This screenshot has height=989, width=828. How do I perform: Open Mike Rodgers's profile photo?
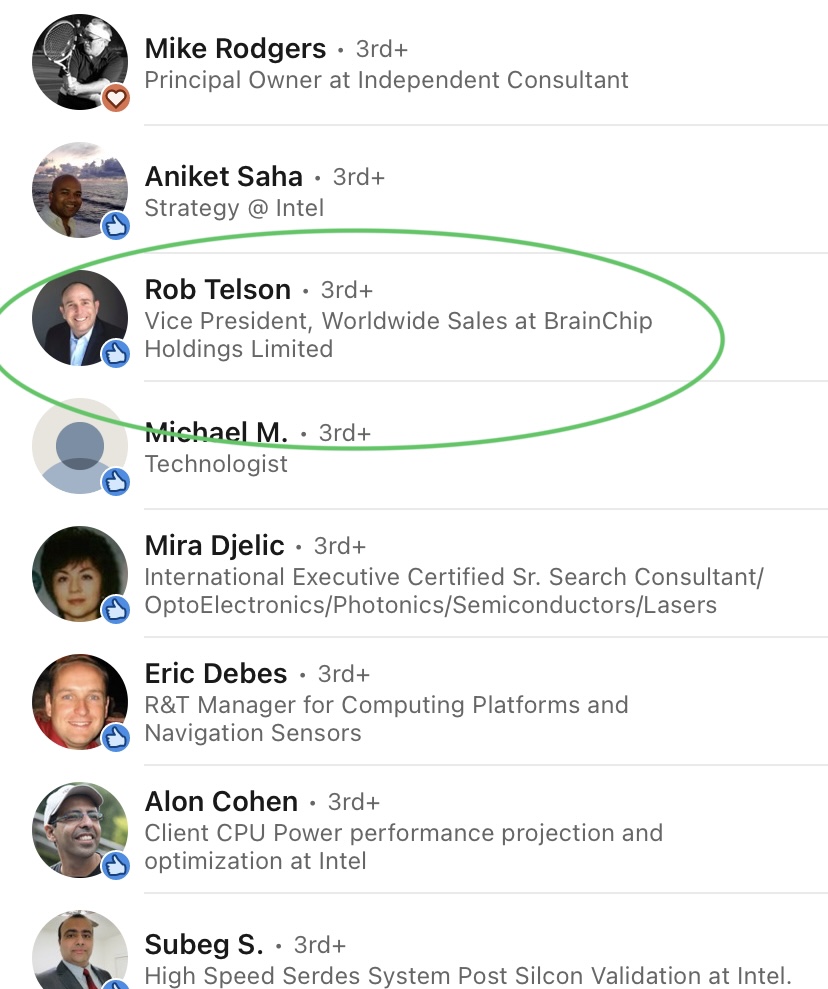click(x=78, y=60)
